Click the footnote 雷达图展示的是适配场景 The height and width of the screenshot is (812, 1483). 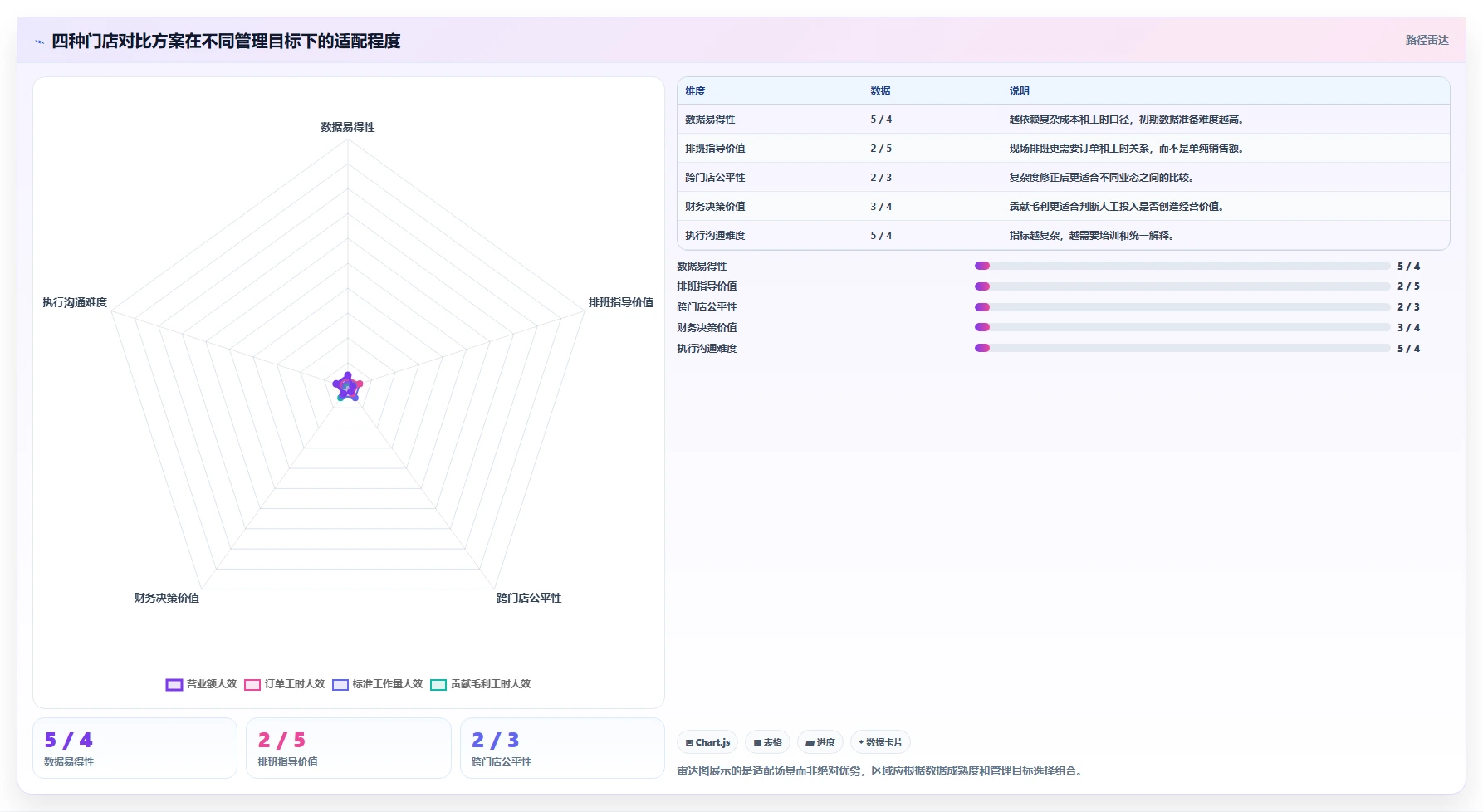[x=882, y=771]
